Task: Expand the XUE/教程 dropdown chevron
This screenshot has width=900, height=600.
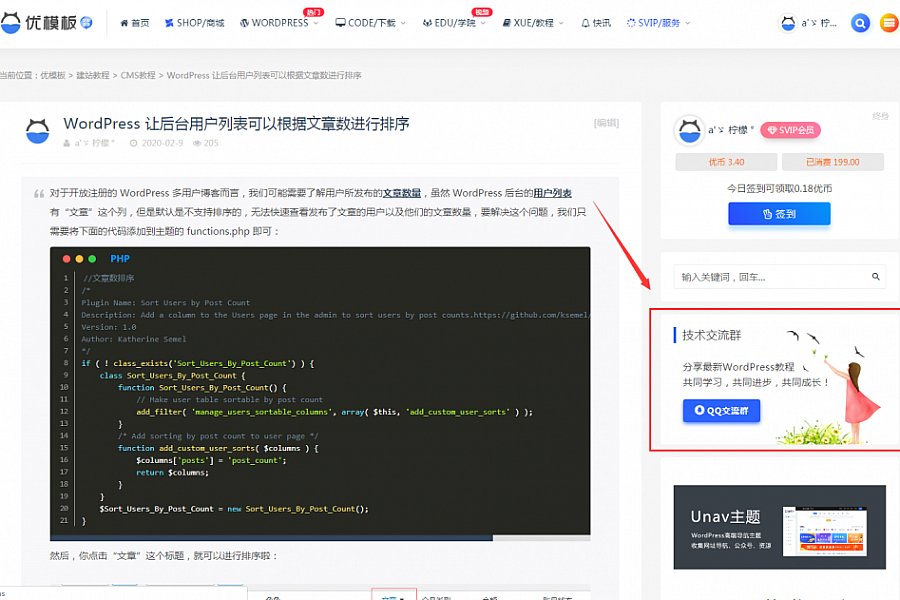Action: point(561,23)
